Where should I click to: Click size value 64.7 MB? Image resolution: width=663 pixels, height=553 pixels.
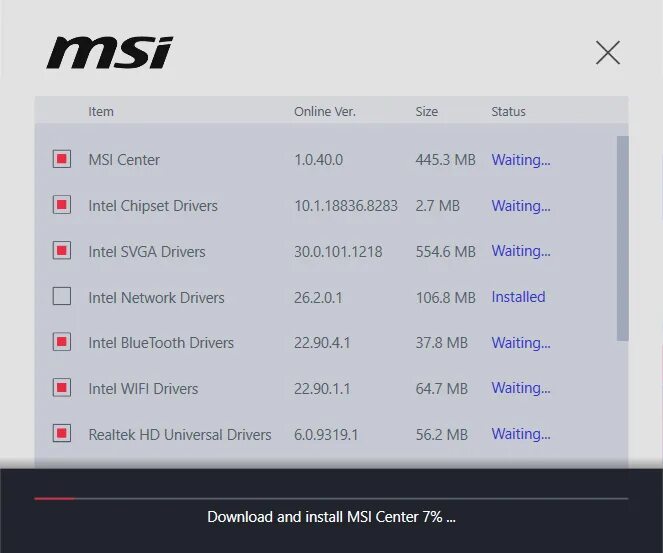[x=442, y=389]
